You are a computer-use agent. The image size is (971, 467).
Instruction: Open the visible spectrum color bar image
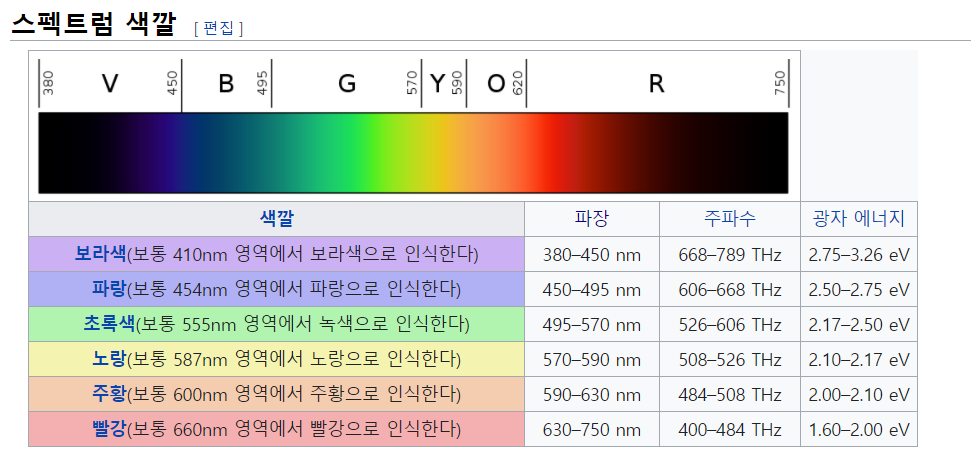(414, 126)
